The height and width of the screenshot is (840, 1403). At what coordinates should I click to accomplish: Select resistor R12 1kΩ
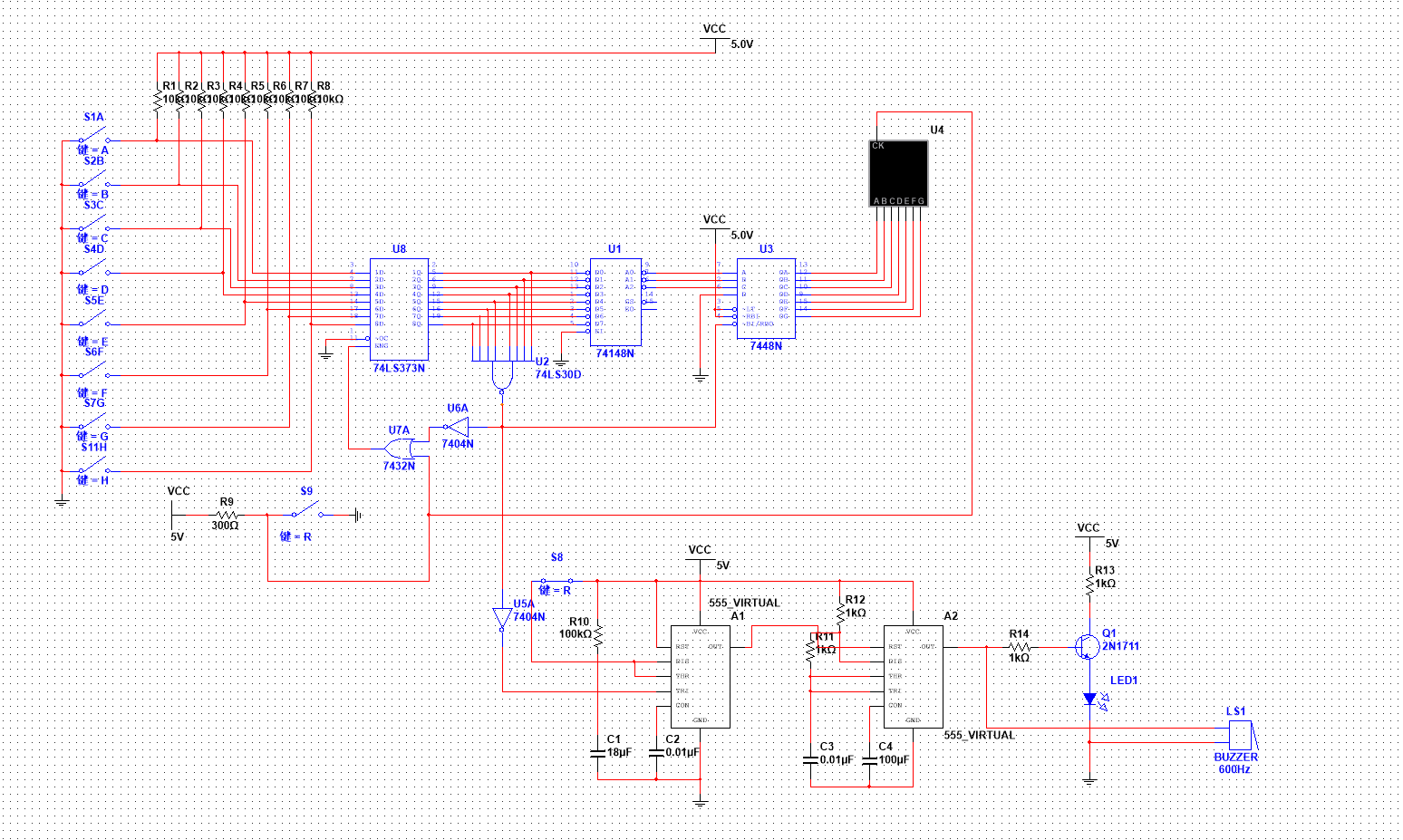840,613
